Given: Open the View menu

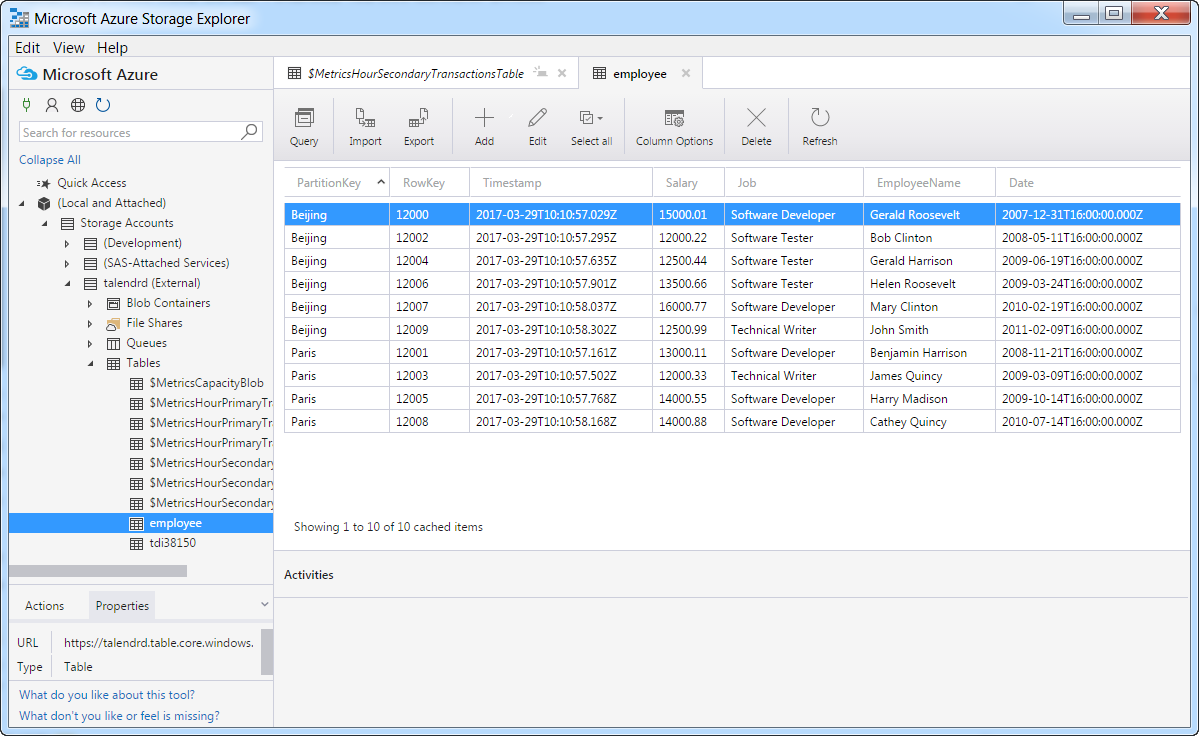Looking at the screenshot, I should point(69,48).
